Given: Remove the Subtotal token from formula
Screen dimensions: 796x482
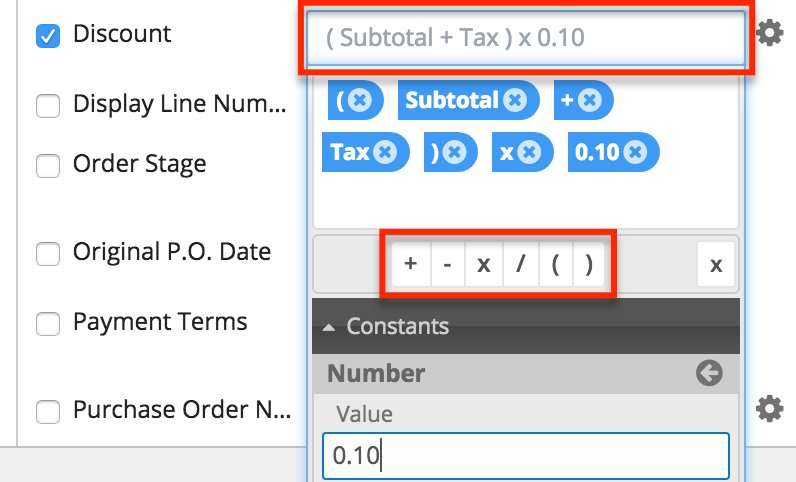Looking at the screenshot, I should 515,100.
